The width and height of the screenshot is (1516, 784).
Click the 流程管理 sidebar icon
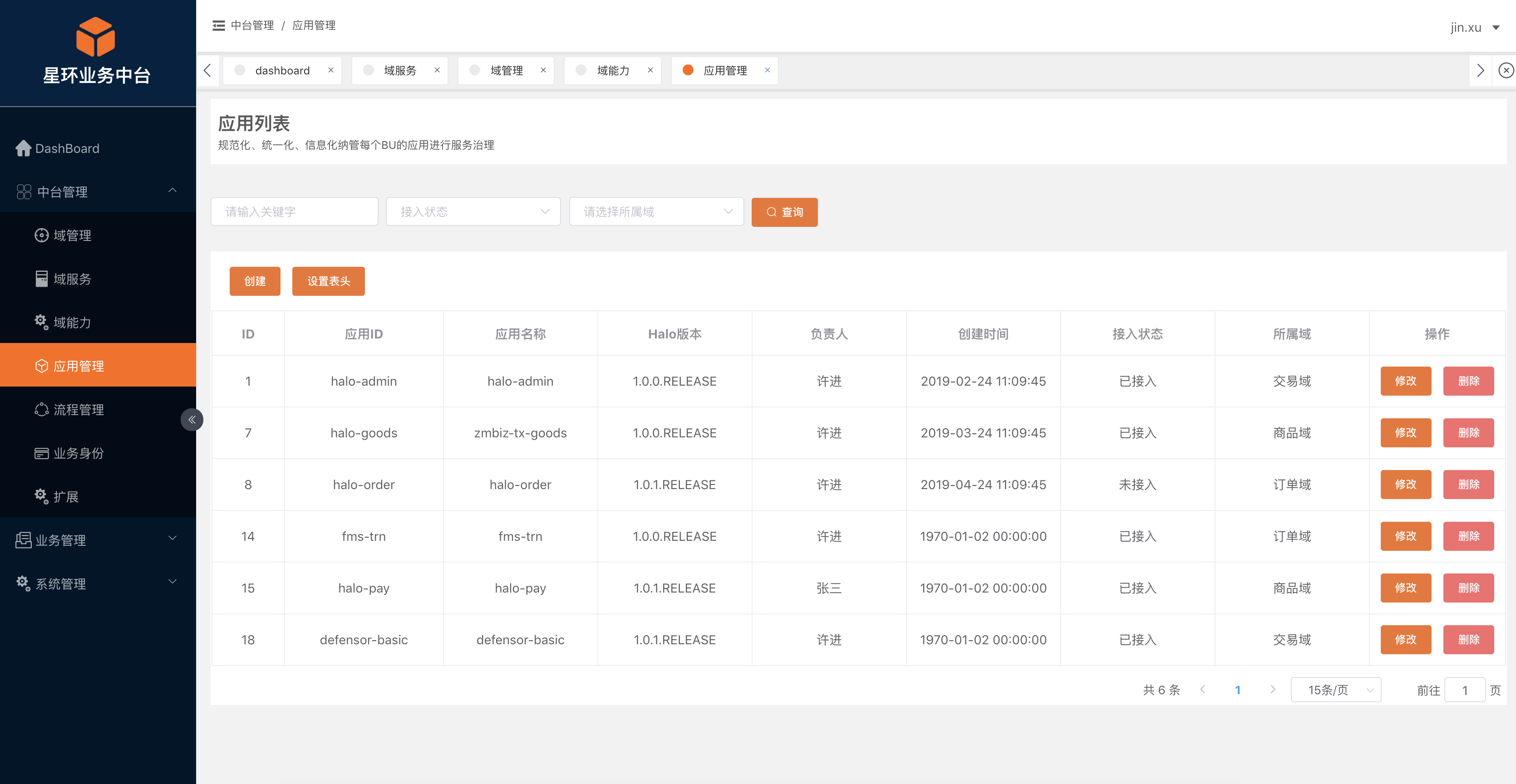coord(41,409)
